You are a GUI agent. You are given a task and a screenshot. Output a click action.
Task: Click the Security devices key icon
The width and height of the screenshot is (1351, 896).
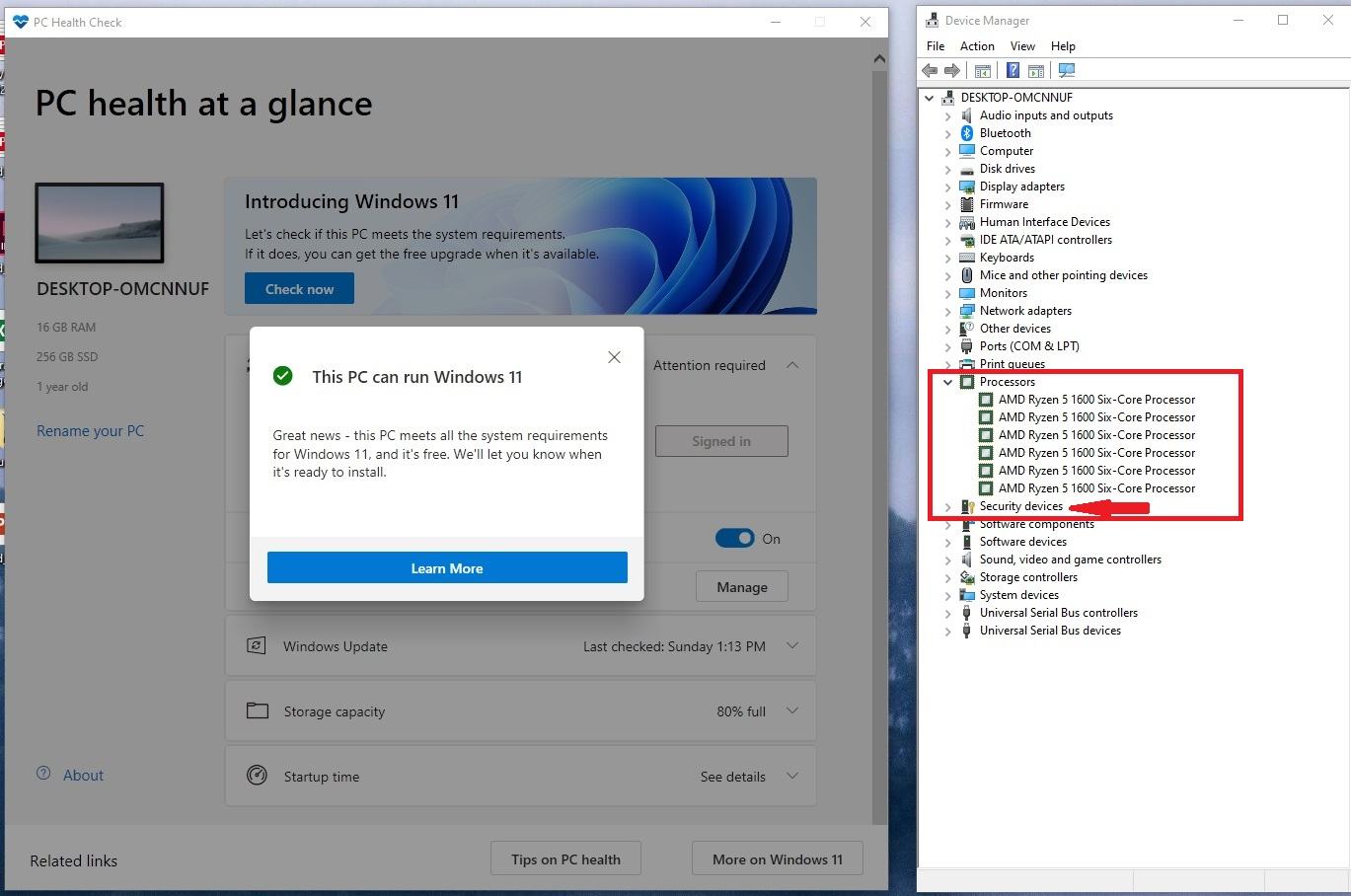coord(967,506)
